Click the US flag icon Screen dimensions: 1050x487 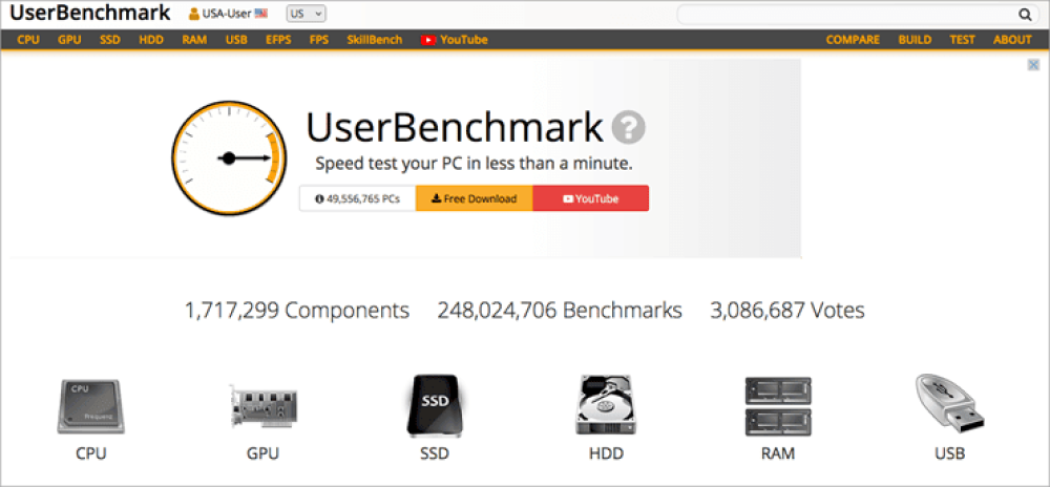260,13
